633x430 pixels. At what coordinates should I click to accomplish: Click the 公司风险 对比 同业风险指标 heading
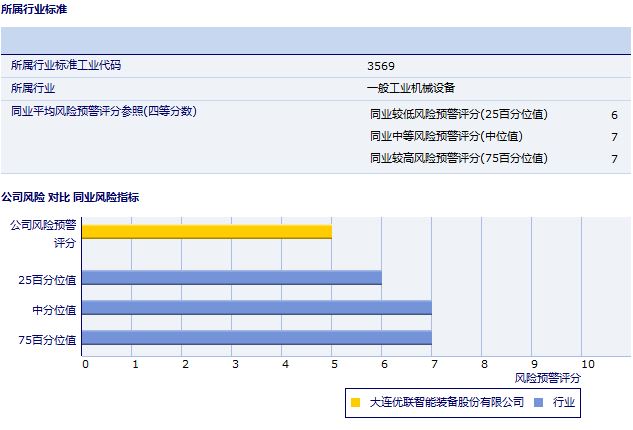(x=70, y=197)
